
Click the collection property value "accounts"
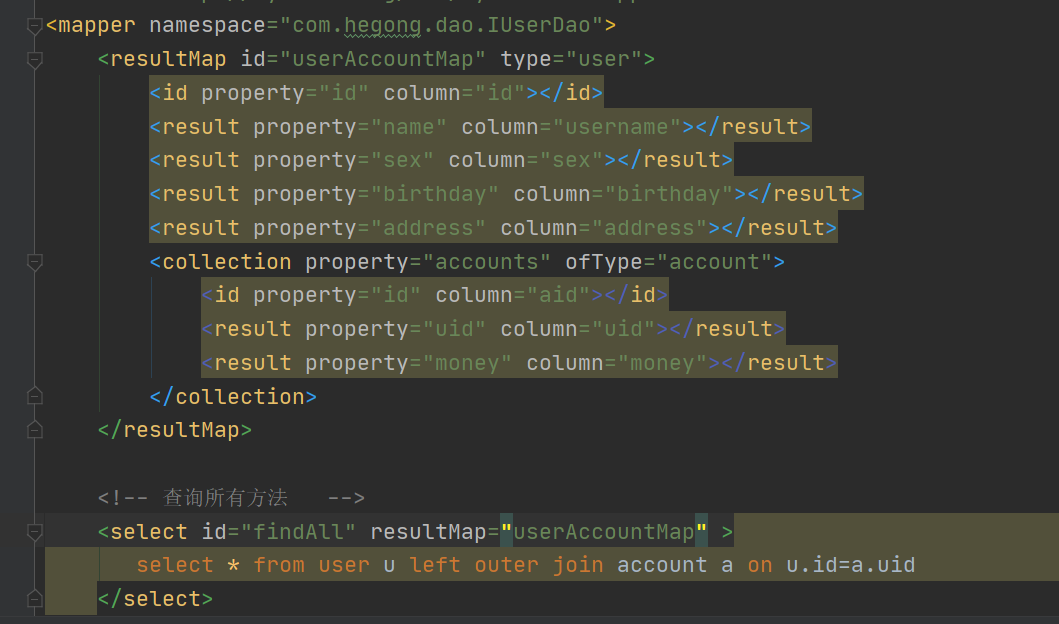[x=487, y=262]
